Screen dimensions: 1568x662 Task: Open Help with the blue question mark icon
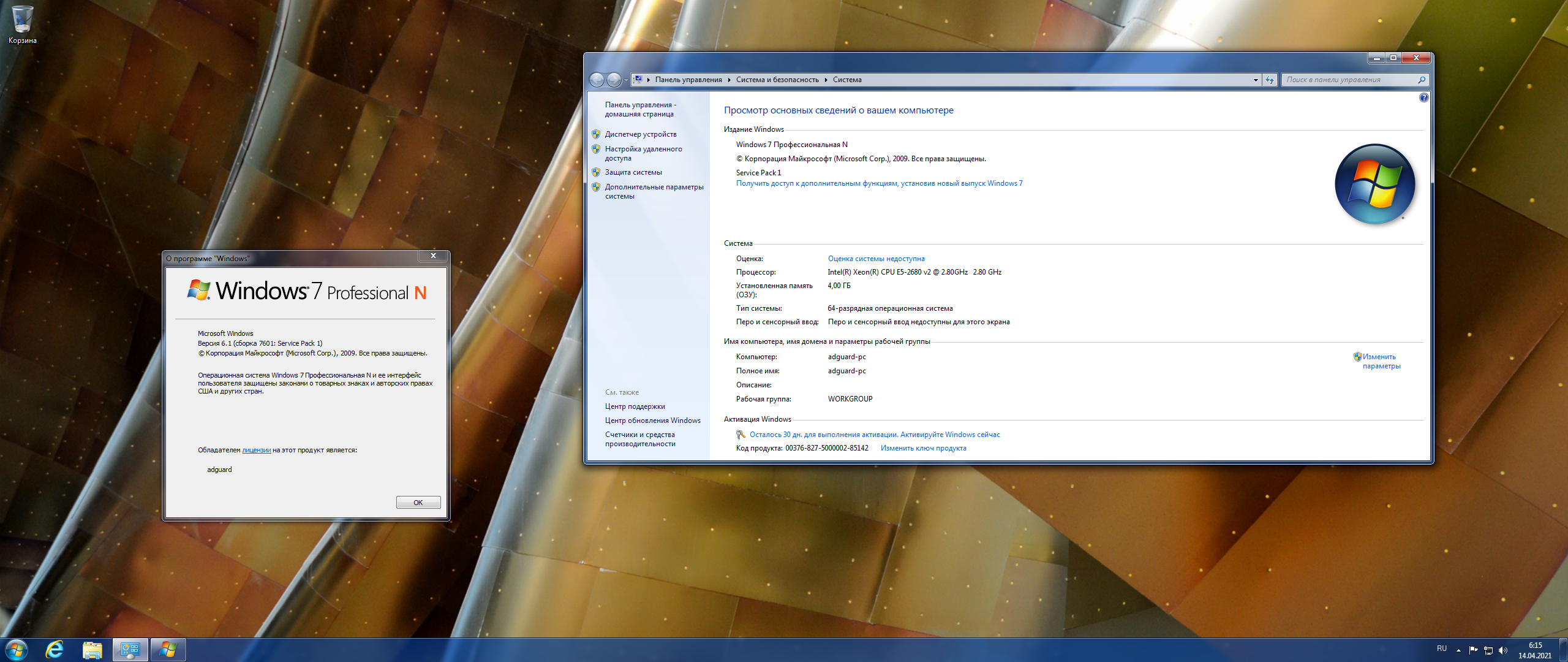(1424, 97)
